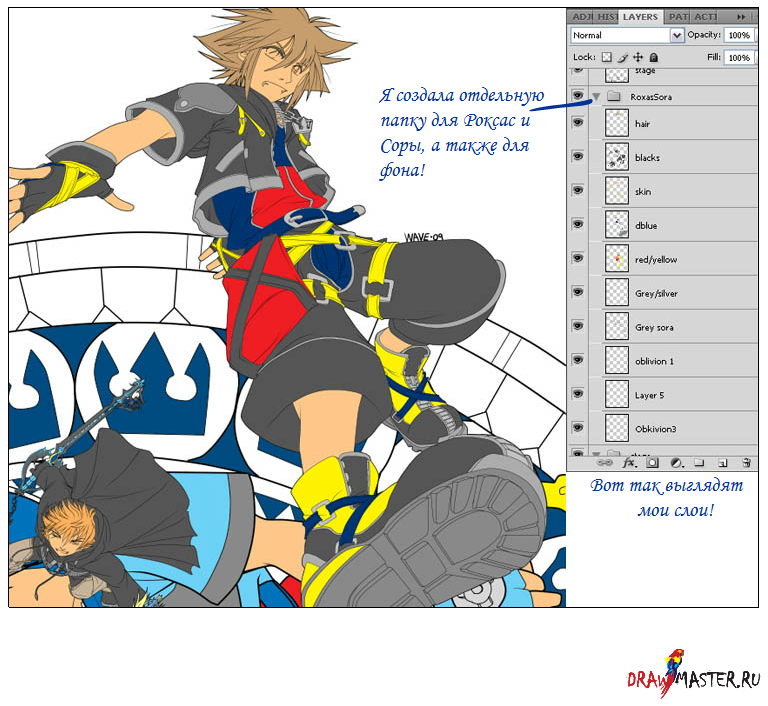Select the layer named oblivion 1

(654, 361)
